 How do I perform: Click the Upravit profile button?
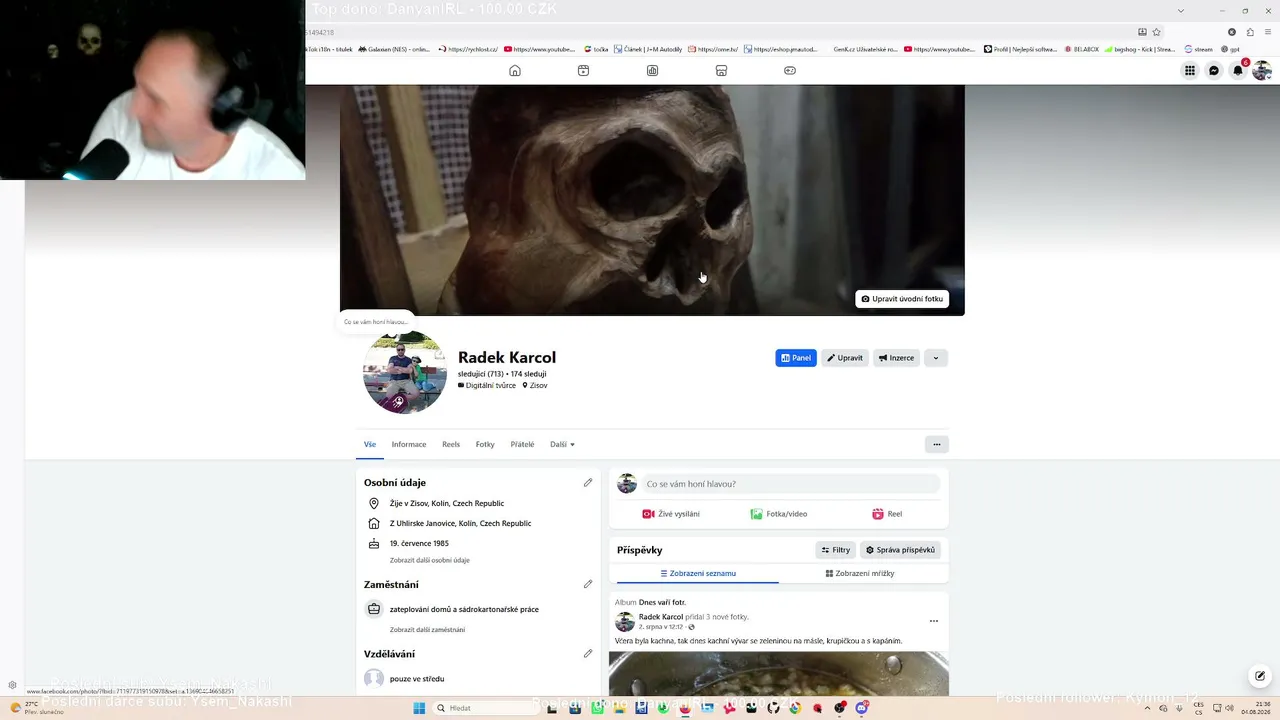tap(845, 358)
